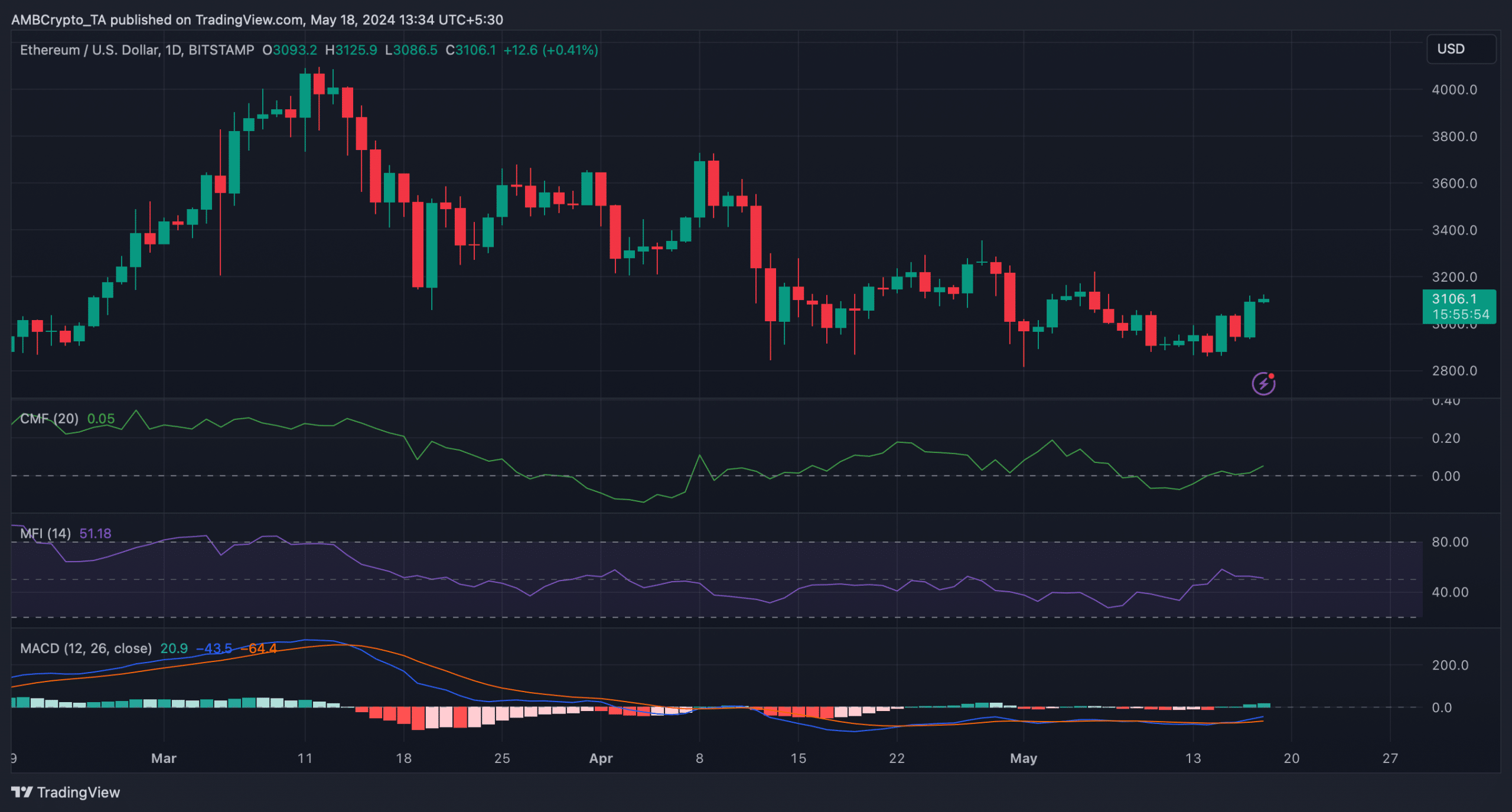This screenshot has width=1512, height=812.
Task: Click the Mar date label on time axis
Action: (164, 758)
